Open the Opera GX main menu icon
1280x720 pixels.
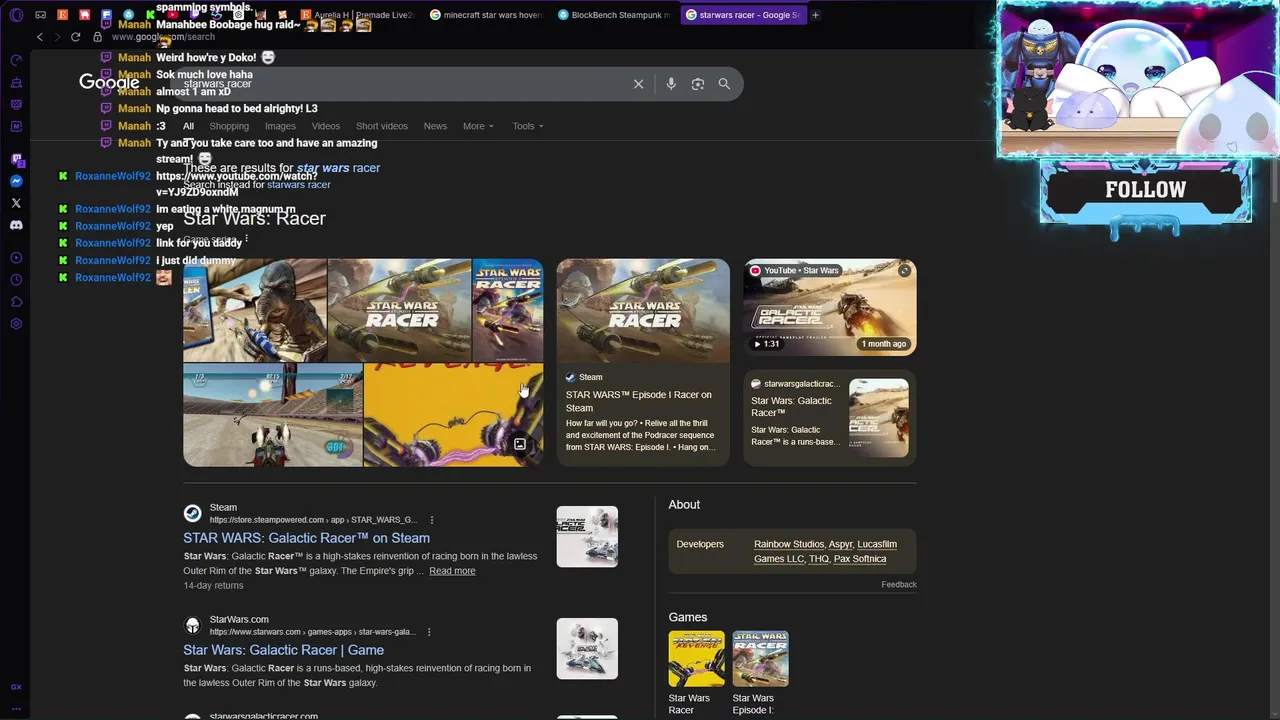16,15
